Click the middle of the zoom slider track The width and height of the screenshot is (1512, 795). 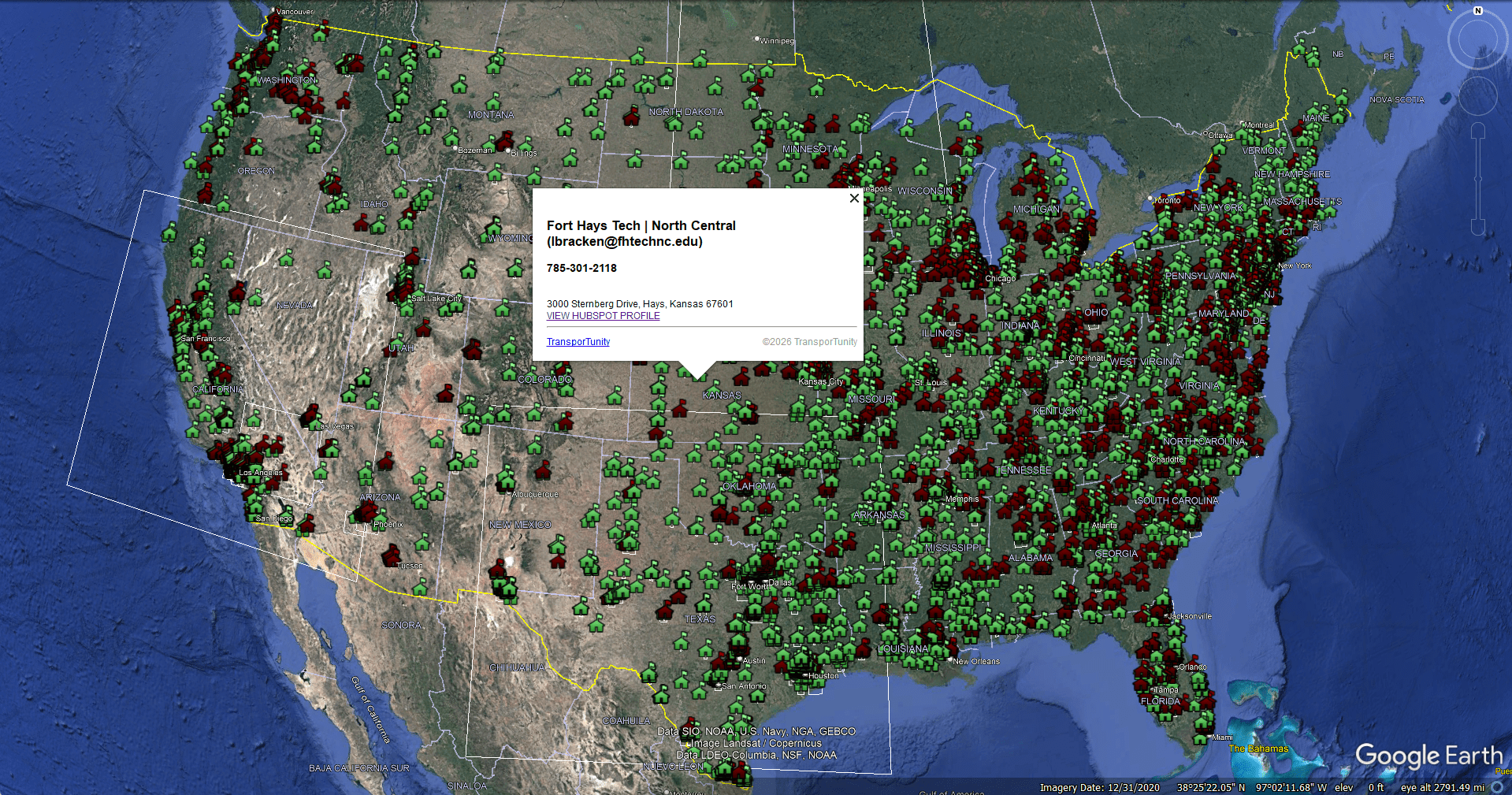1478,180
